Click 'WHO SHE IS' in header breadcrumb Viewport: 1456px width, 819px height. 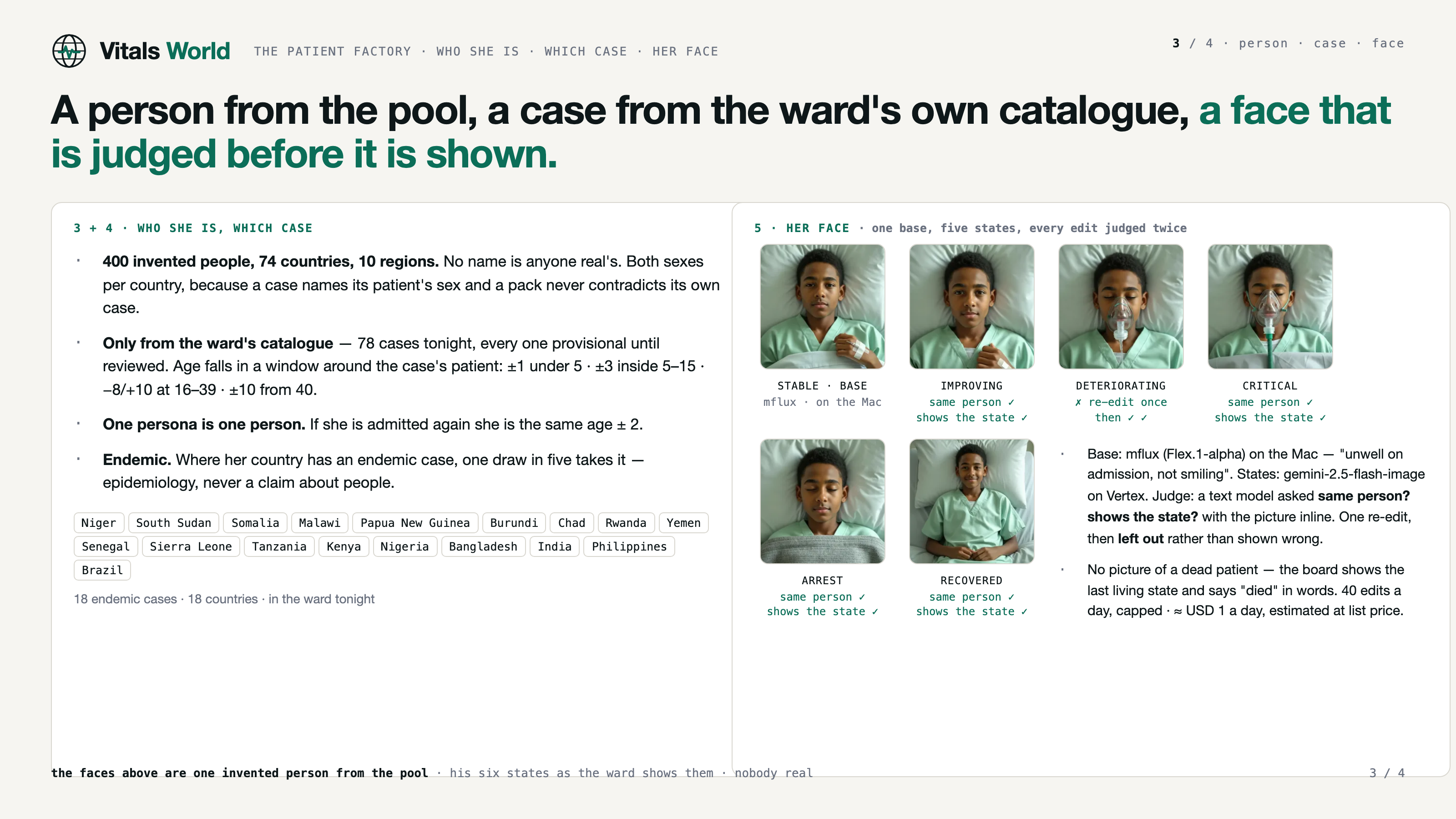click(x=478, y=51)
